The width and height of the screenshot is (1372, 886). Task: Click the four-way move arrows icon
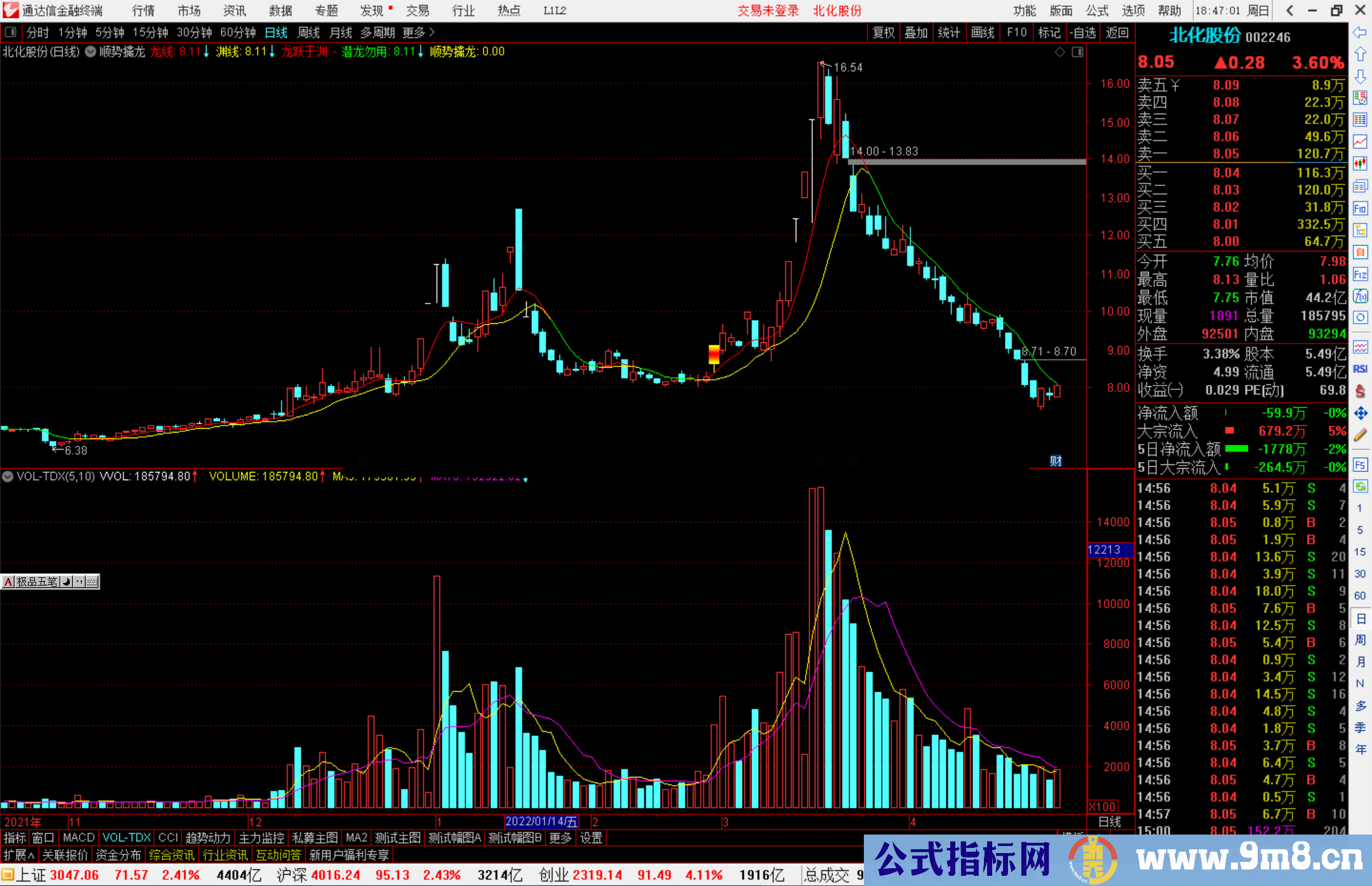pyautogui.click(x=1360, y=413)
